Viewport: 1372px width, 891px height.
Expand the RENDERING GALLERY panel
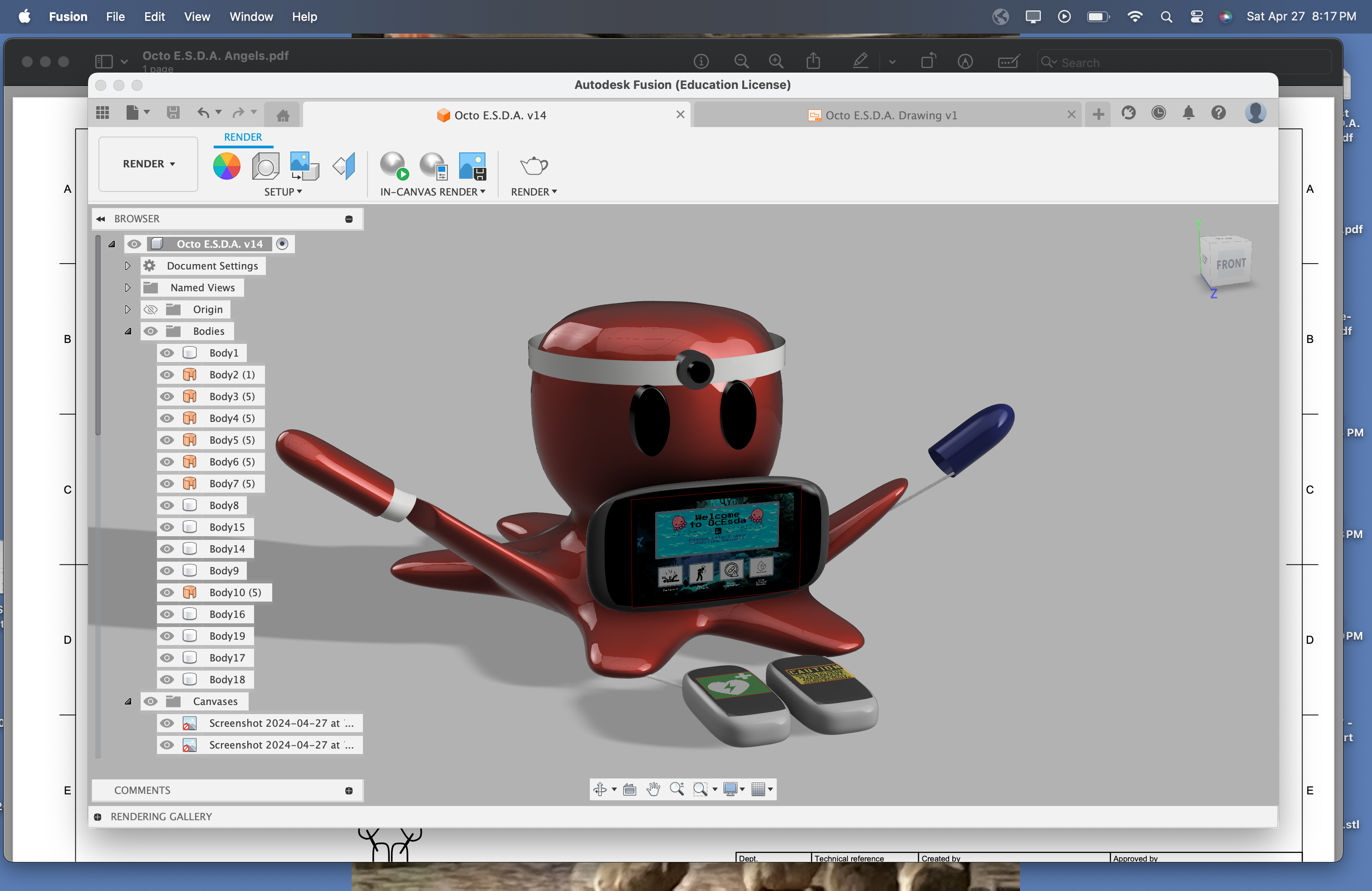[98, 817]
